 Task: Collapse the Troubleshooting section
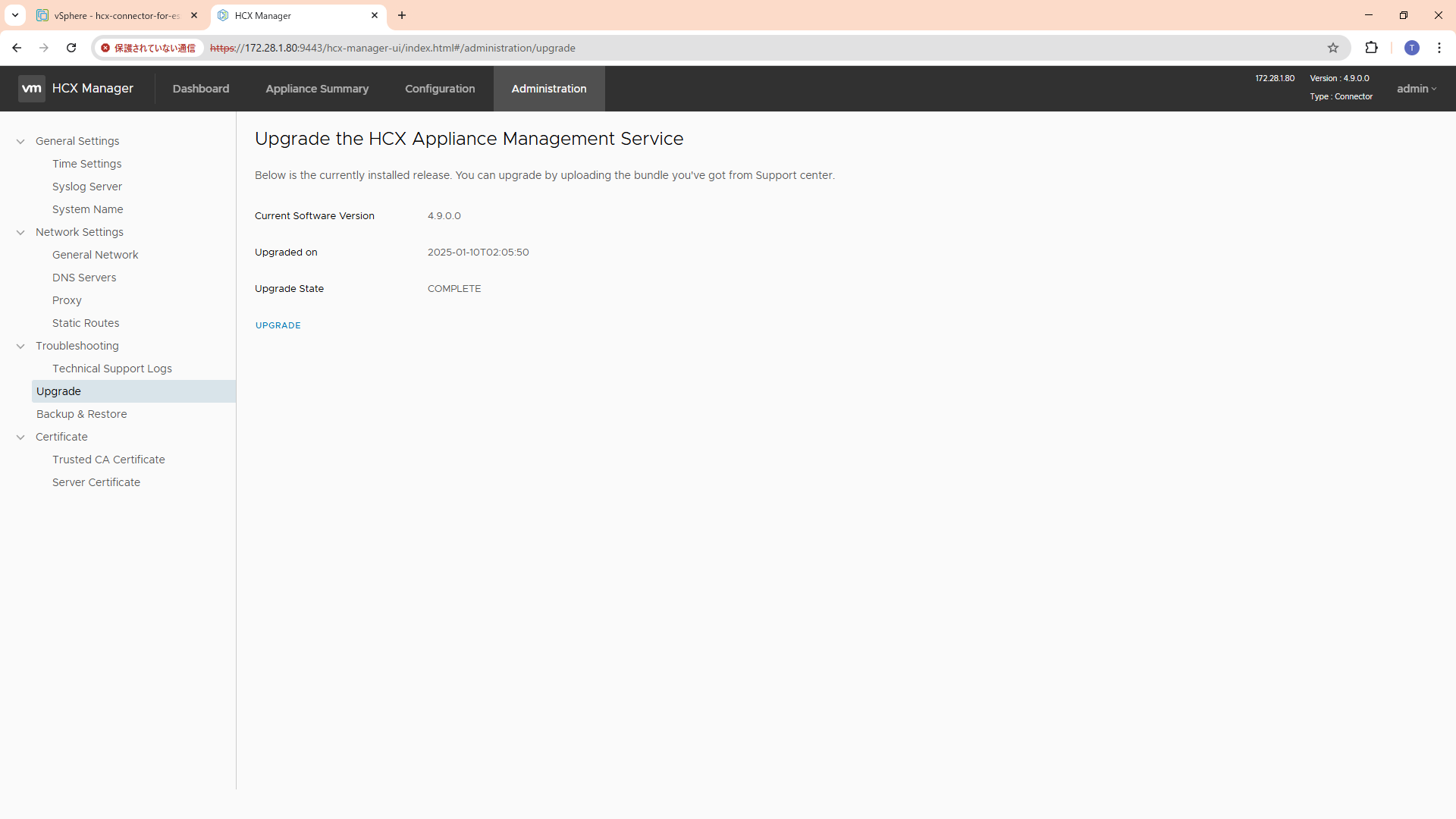click(21, 347)
